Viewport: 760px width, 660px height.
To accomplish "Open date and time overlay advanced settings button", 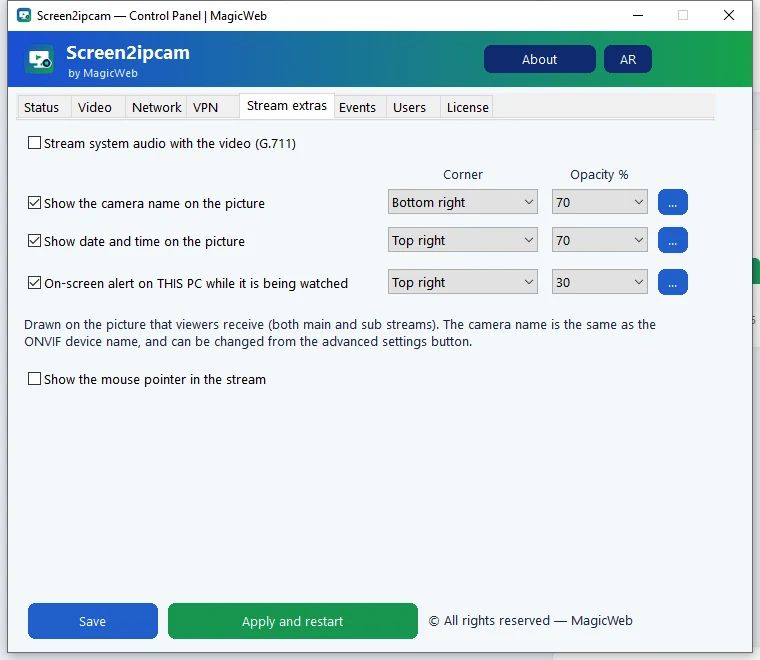I will click(672, 240).
